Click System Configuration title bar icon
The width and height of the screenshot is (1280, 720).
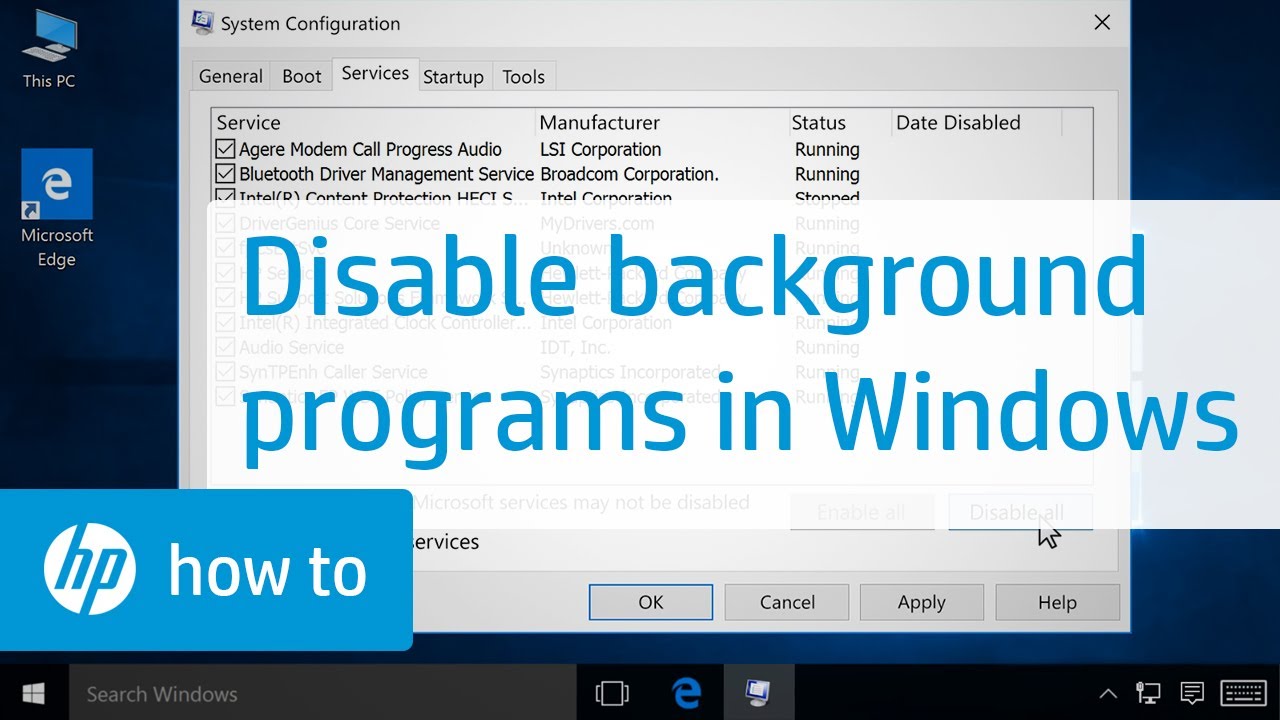(x=202, y=22)
